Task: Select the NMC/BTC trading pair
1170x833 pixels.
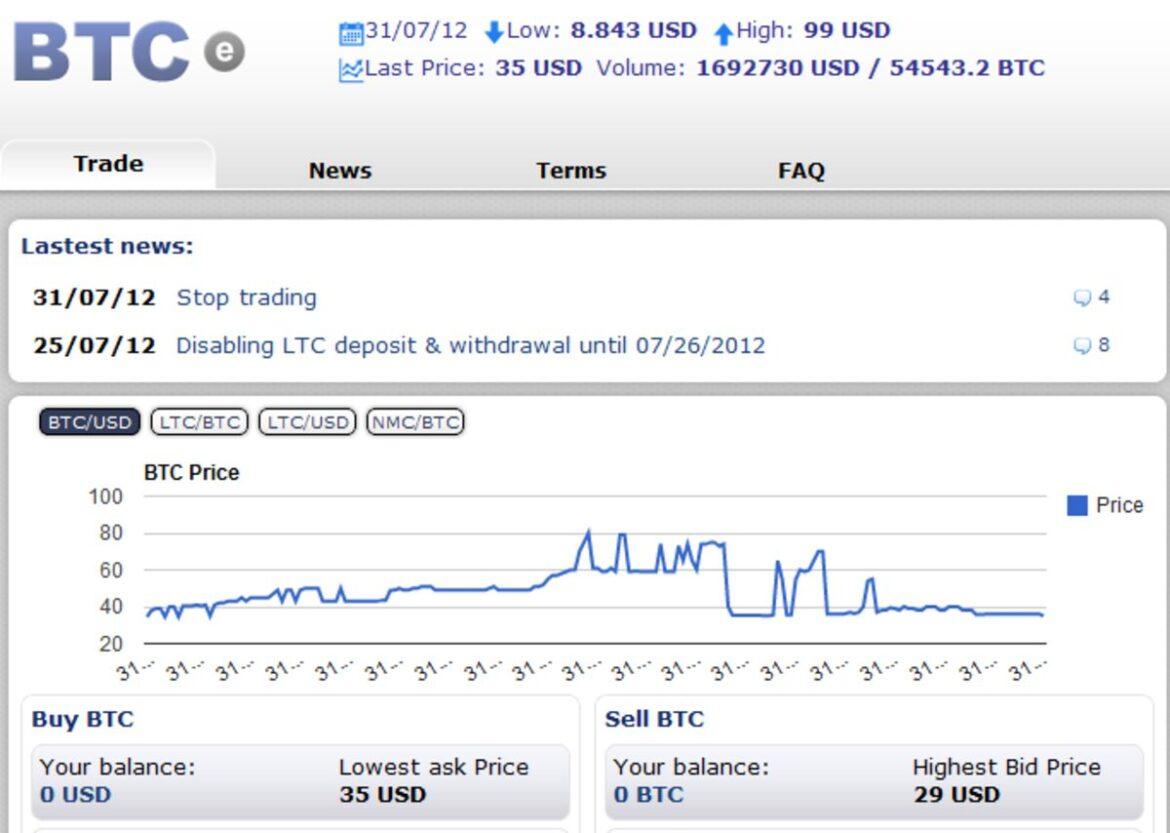Action: [x=416, y=422]
